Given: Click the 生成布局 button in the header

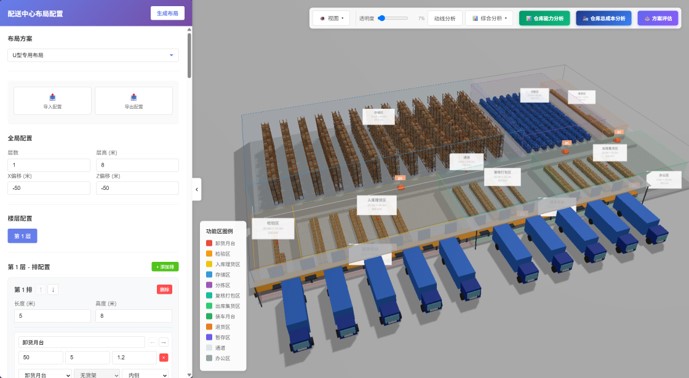Looking at the screenshot, I should coord(167,13).
